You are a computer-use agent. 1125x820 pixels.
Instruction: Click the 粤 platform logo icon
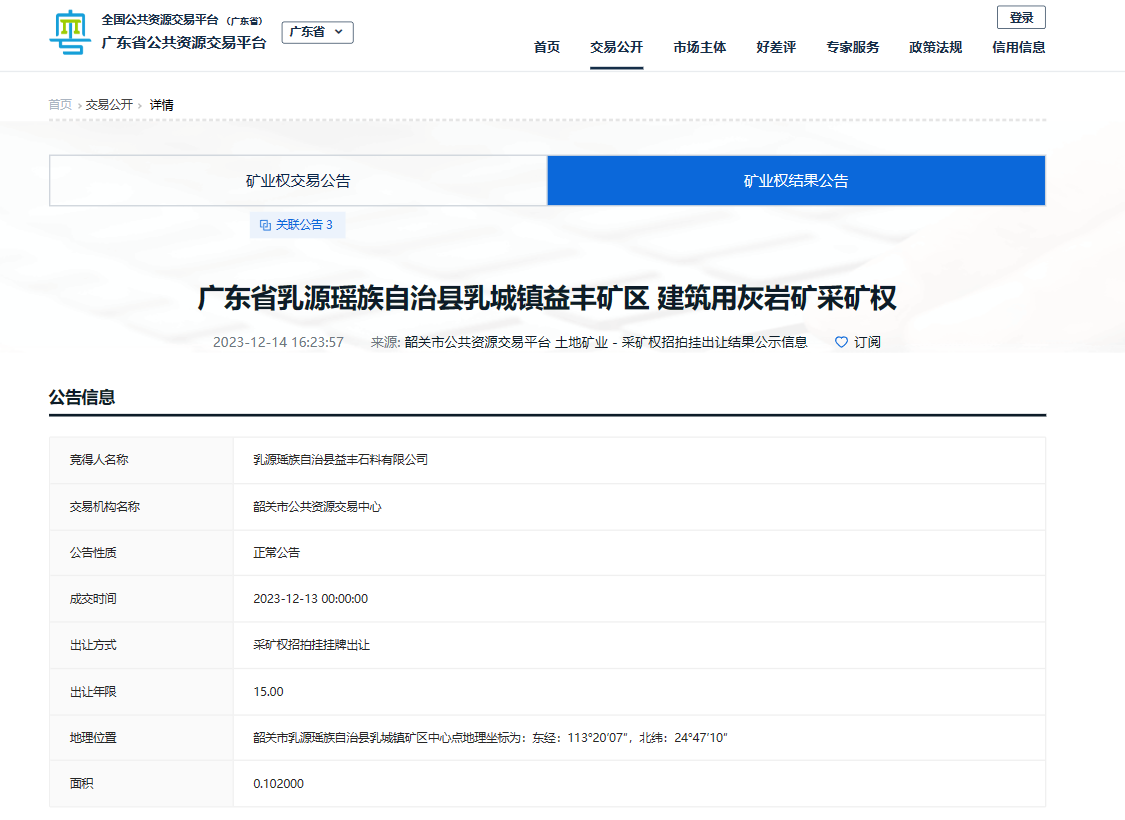[x=70, y=32]
